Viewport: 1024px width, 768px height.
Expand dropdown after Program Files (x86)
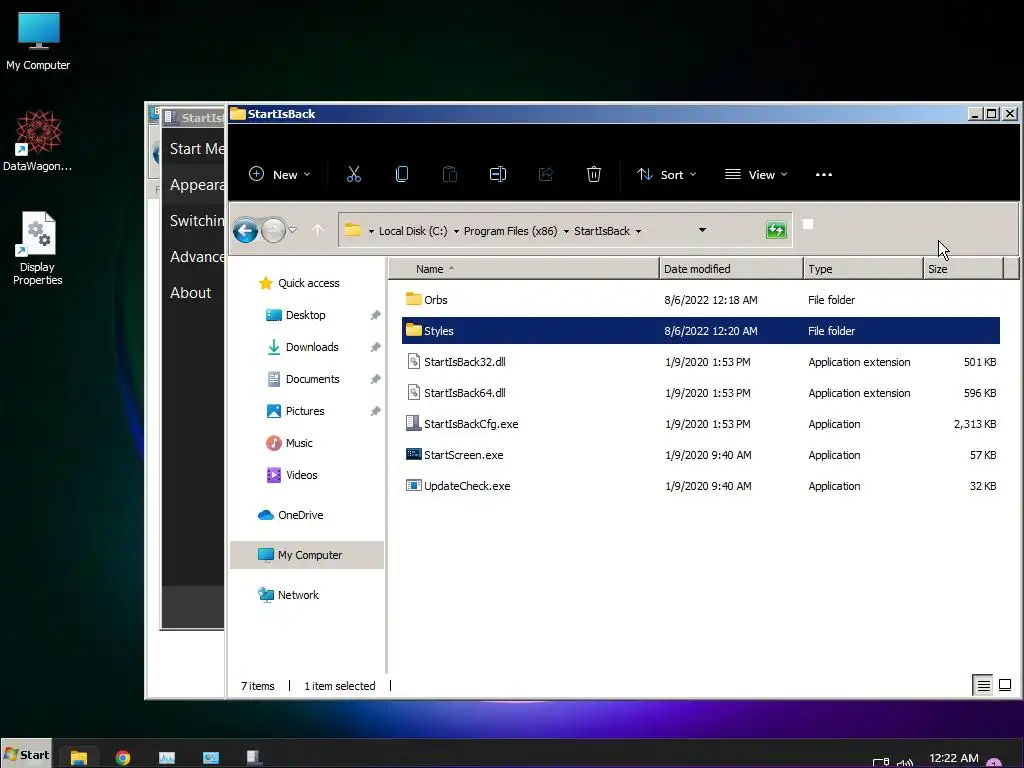click(566, 231)
